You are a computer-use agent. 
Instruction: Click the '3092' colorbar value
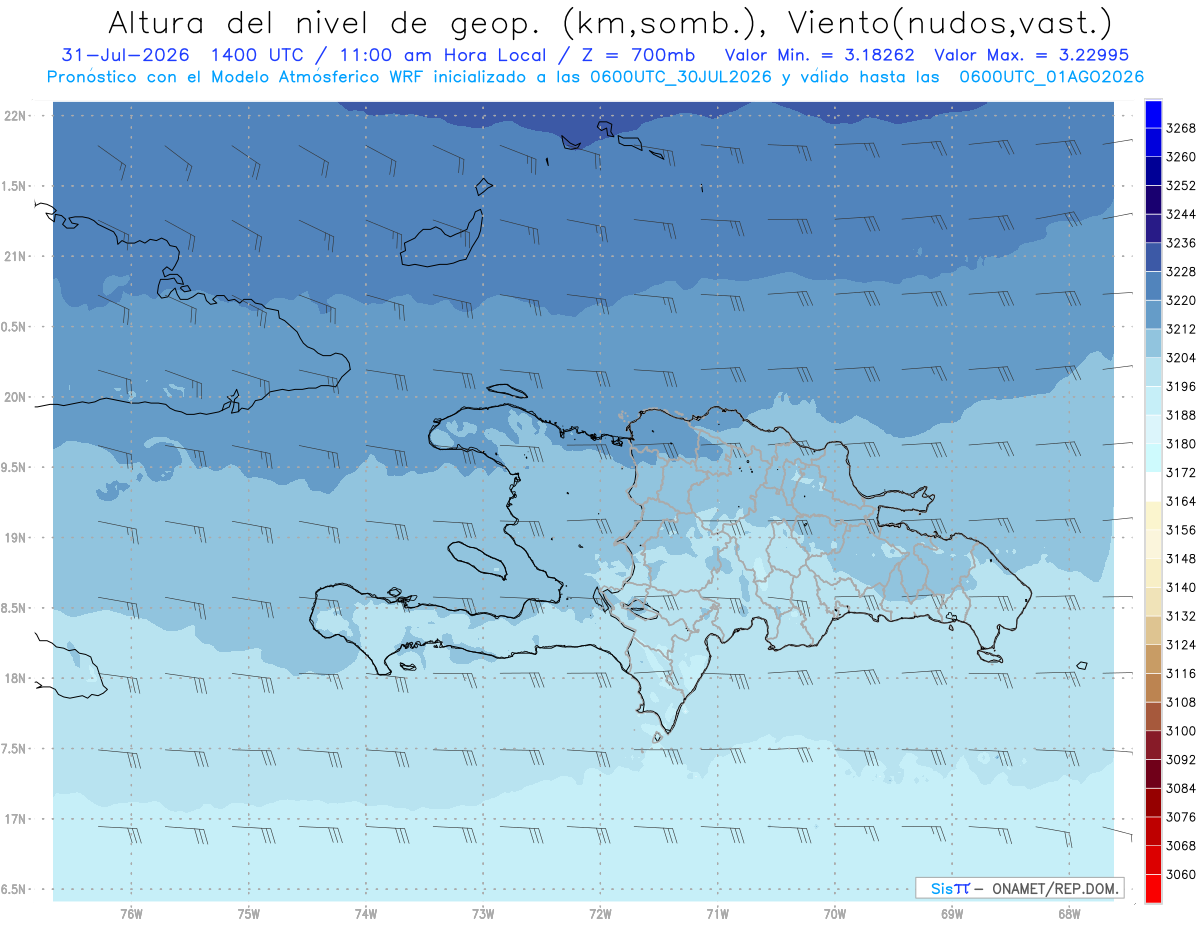coord(1181,759)
